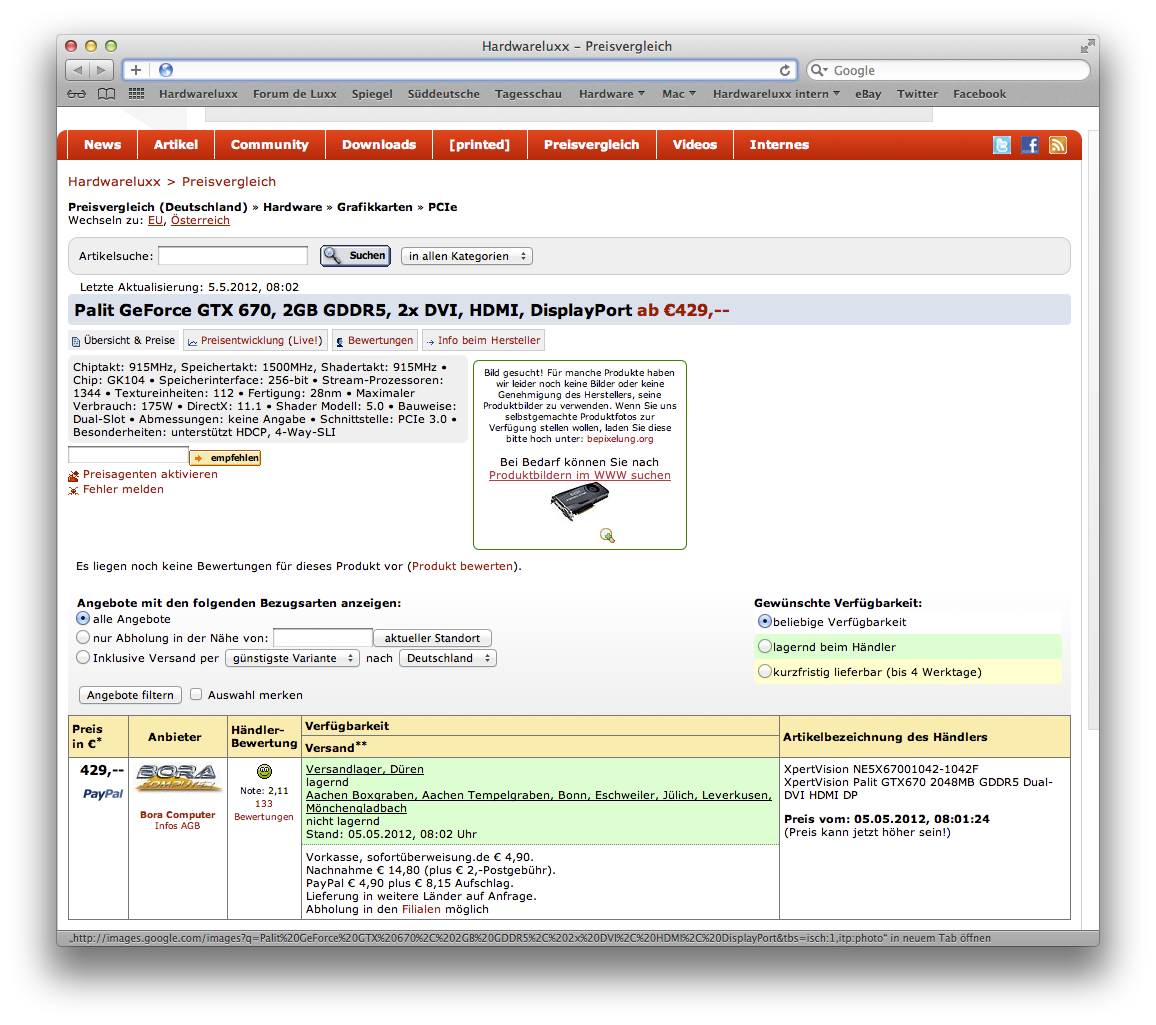Switch to 'Preisentwicklung (Live!)' tab
This screenshot has width=1156, height=1025.
pos(255,340)
